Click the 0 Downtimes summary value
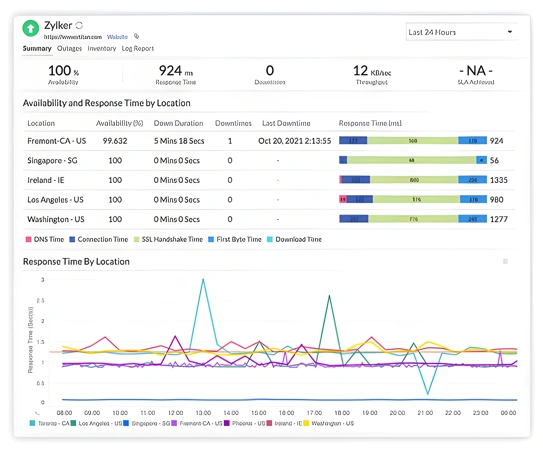This screenshot has width=543, height=450. click(270, 74)
